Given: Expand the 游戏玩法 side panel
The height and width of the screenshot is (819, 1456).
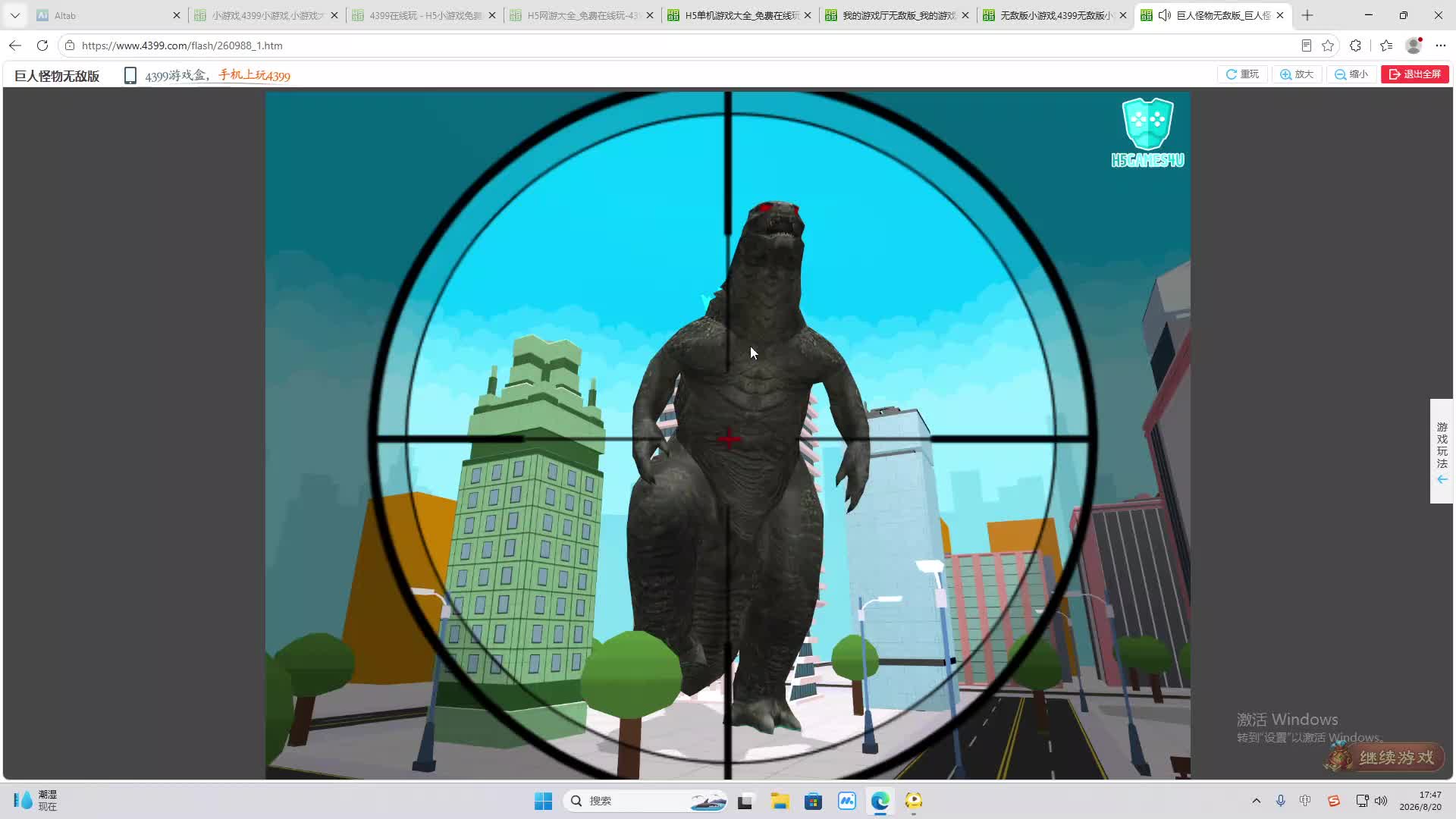Looking at the screenshot, I should pos(1442,451).
